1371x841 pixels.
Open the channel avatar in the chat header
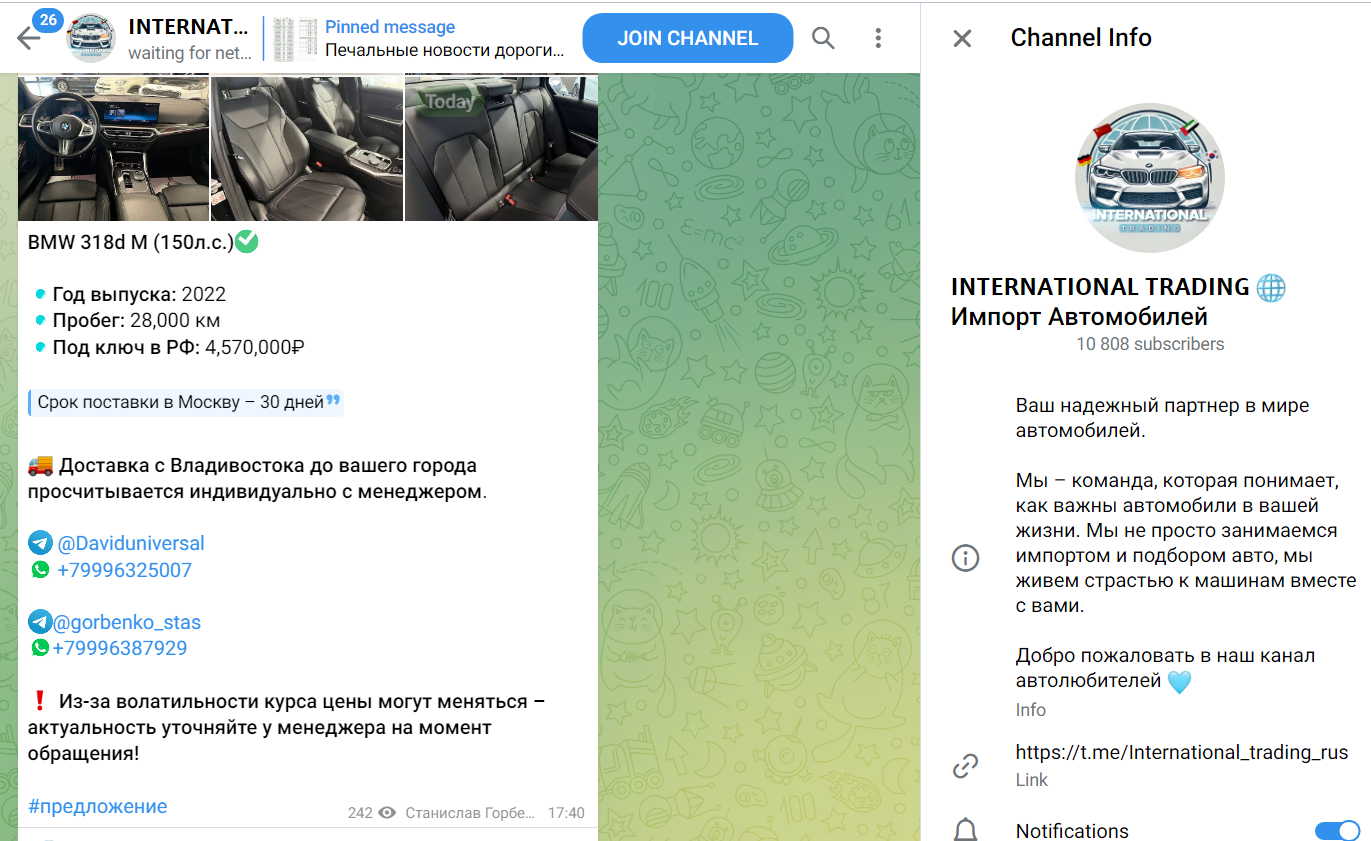coord(91,38)
